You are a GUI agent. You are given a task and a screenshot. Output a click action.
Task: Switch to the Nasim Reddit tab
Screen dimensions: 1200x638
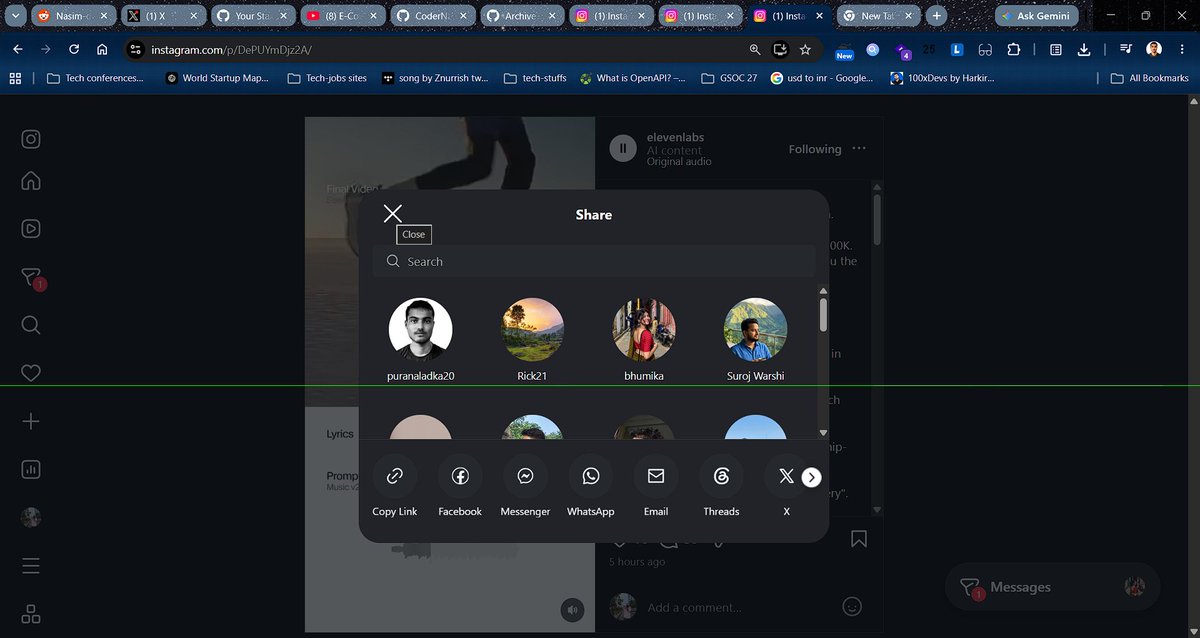click(72, 16)
